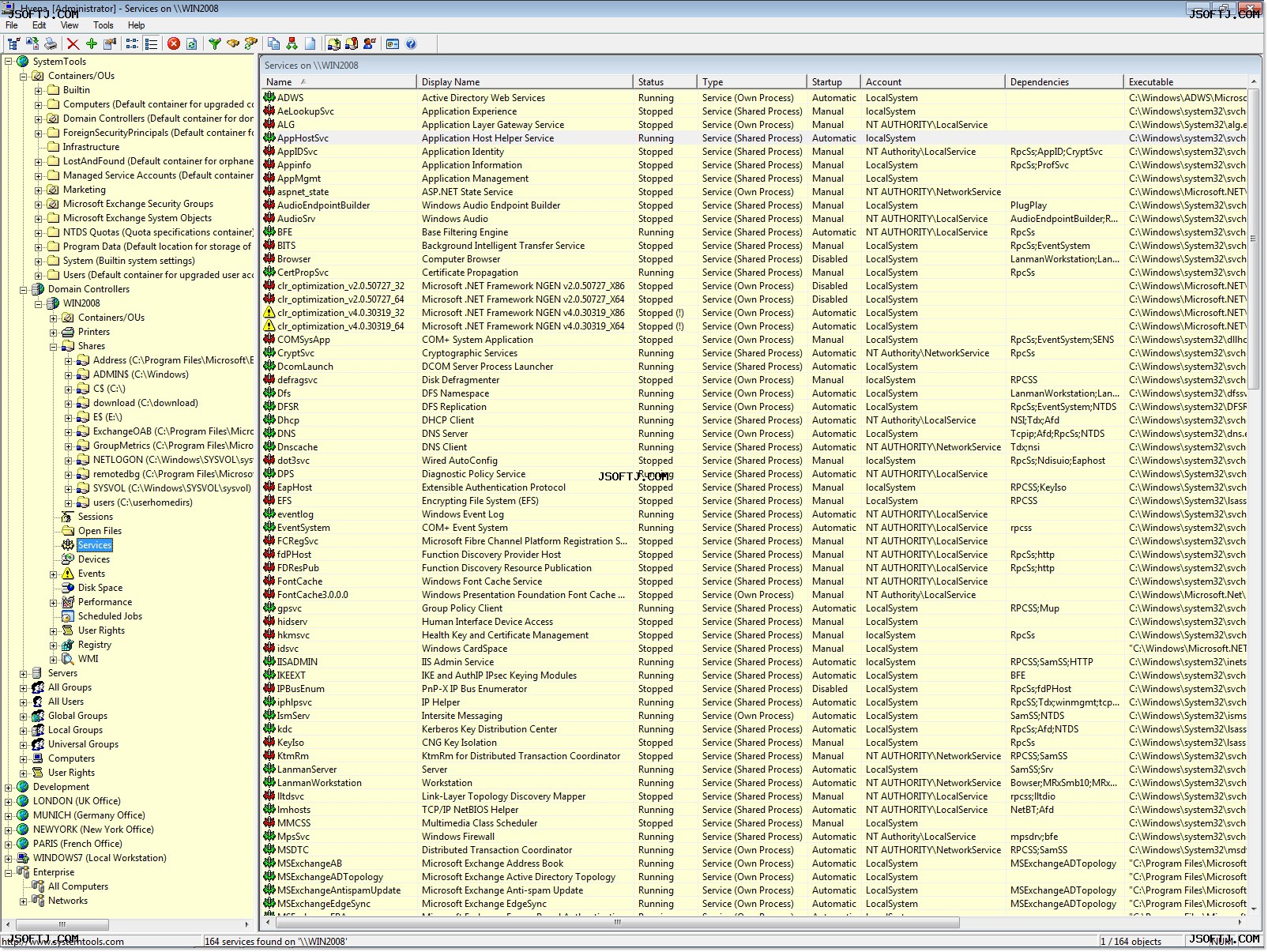The height and width of the screenshot is (952, 1268).
Task: Select the Open Files tree item
Action: [x=100, y=531]
